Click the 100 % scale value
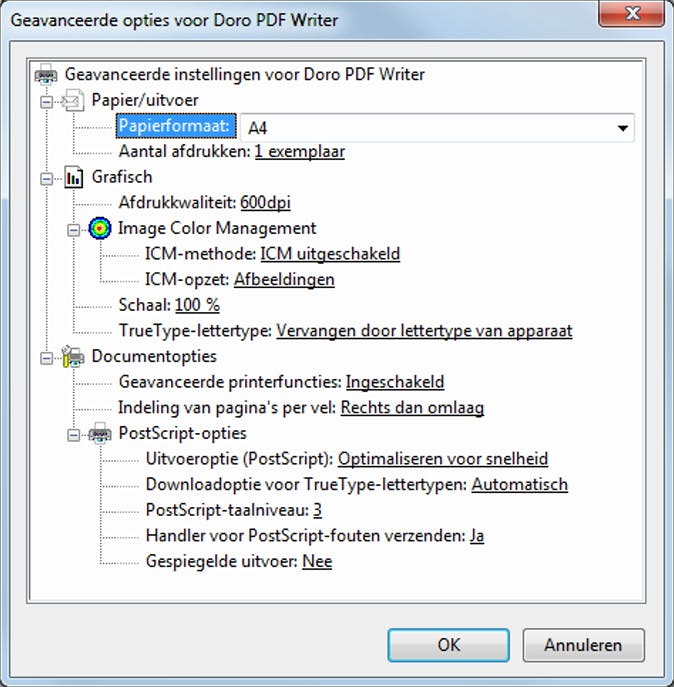This screenshot has height=687, width=674. 197,305
